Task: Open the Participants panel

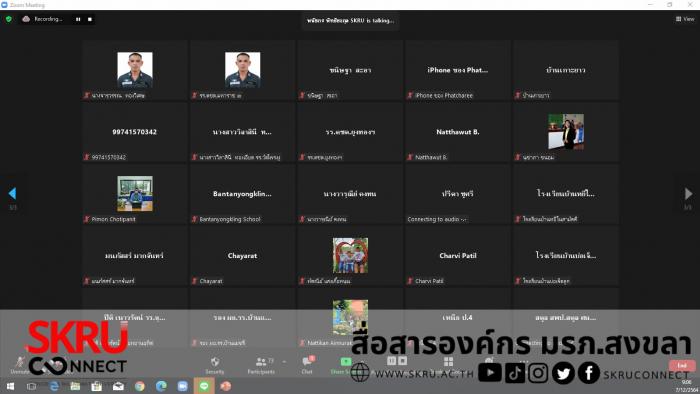Action: click(x=261, y=365)
